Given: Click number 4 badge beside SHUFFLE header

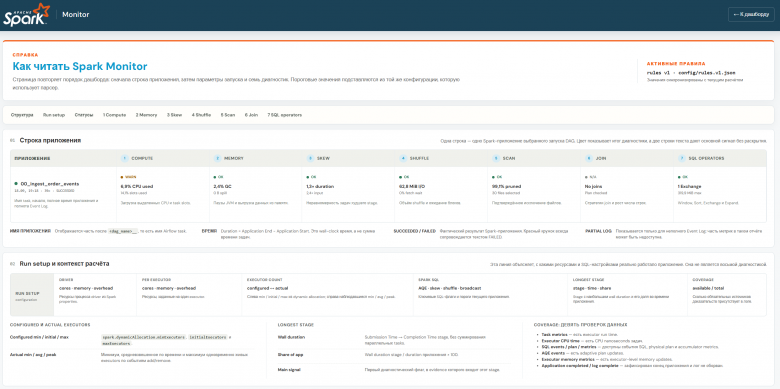Looking at the screenshot, I should pyautogui.click(x=403, y=158).
